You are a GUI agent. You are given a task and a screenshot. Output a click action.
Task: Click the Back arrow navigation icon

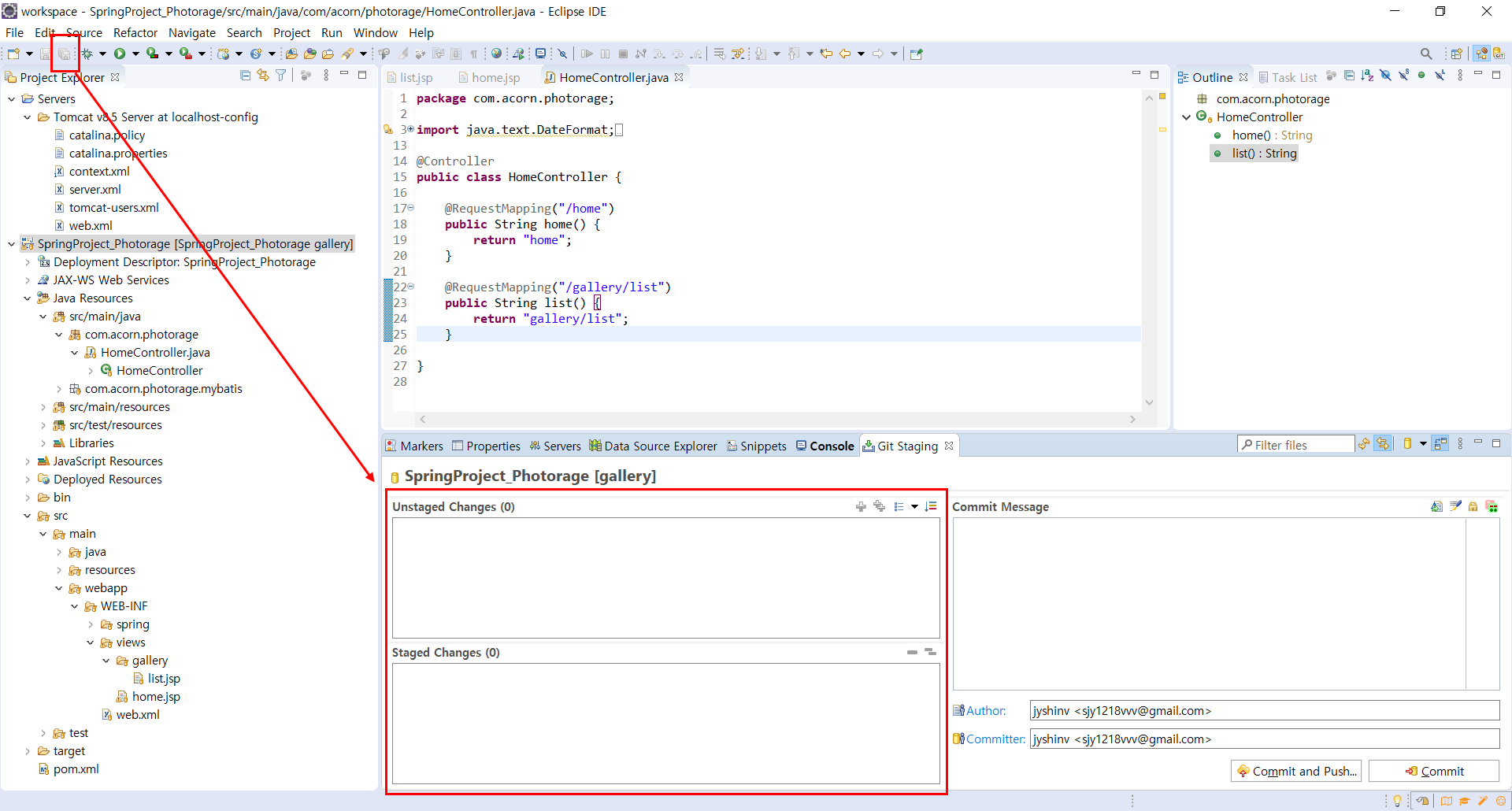click(845, 54)
